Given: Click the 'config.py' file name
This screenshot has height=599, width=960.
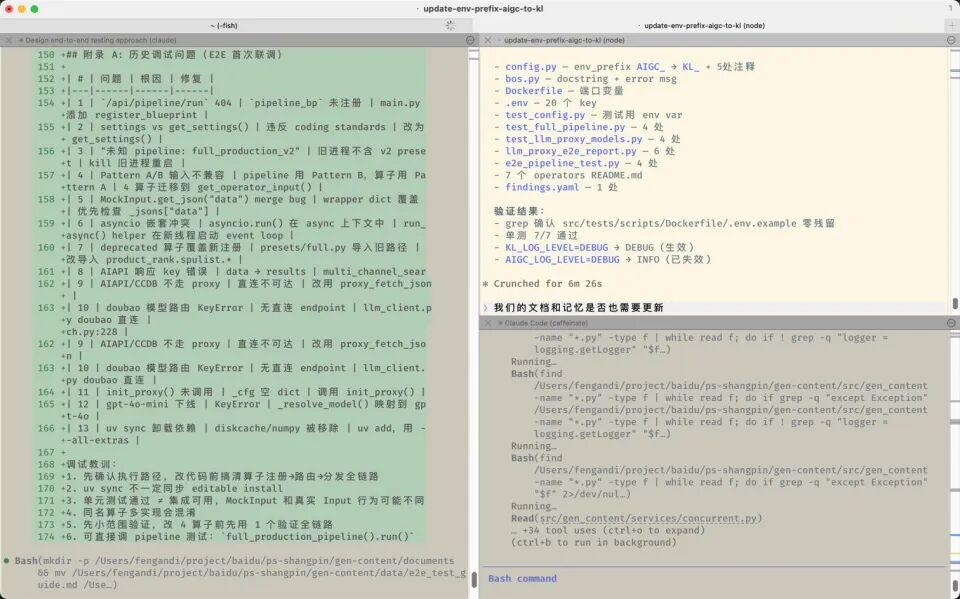Looking at the screenshot, I should (531, 67).
